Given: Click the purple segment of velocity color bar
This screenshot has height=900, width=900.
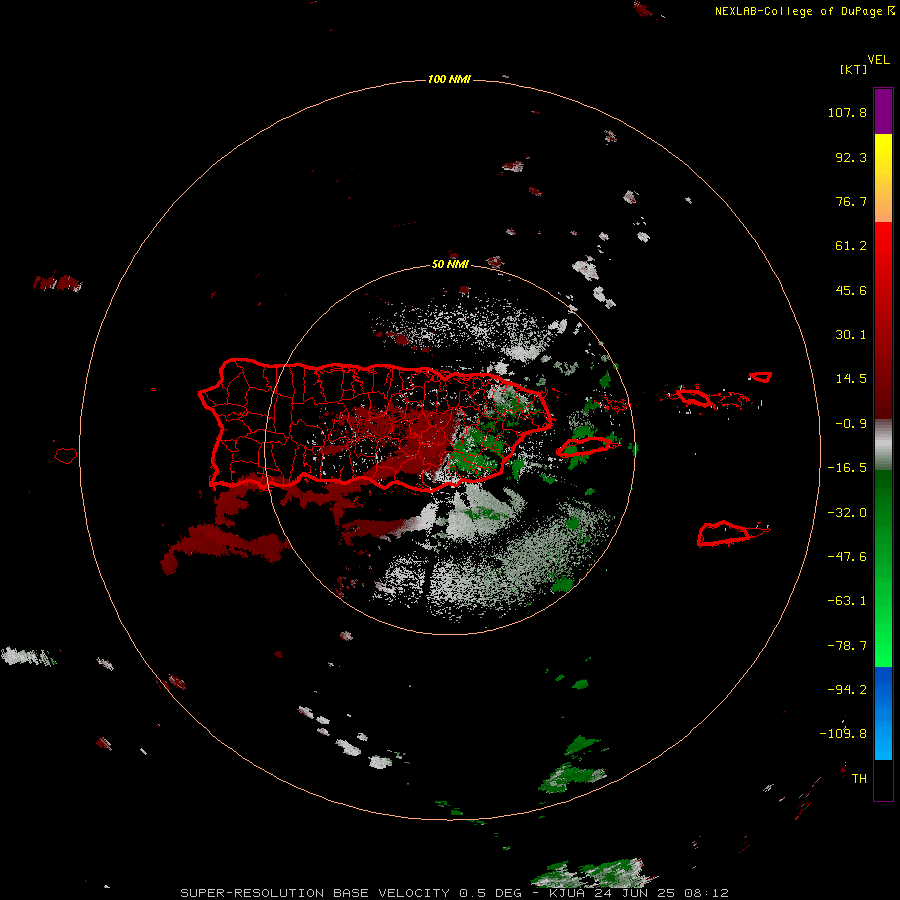Looking at the screenshot, I should click(x=883, y=112).
